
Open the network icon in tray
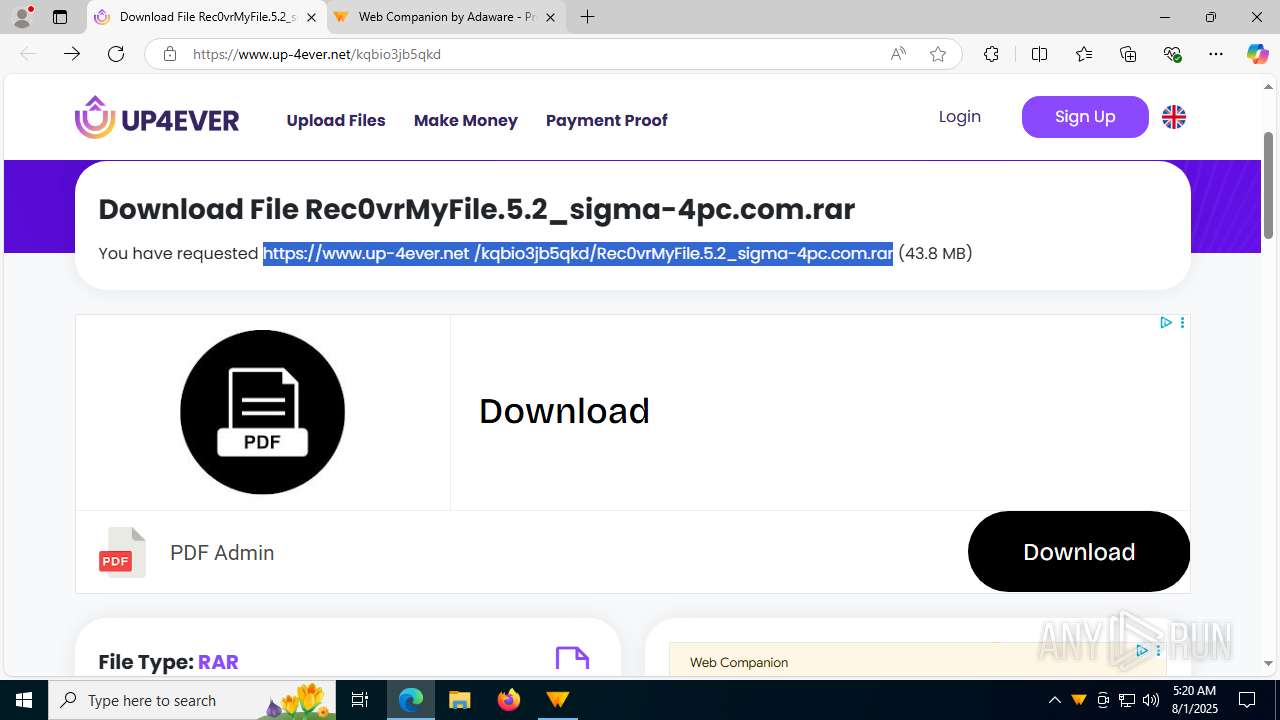1127,700
